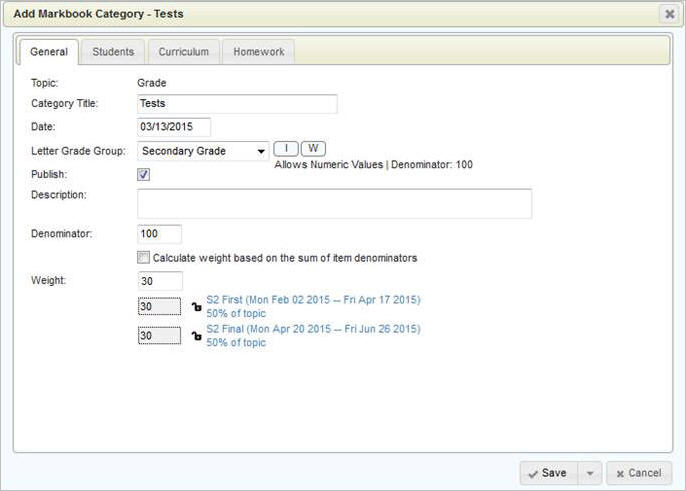Focus the Description text box

pos(334,204)
